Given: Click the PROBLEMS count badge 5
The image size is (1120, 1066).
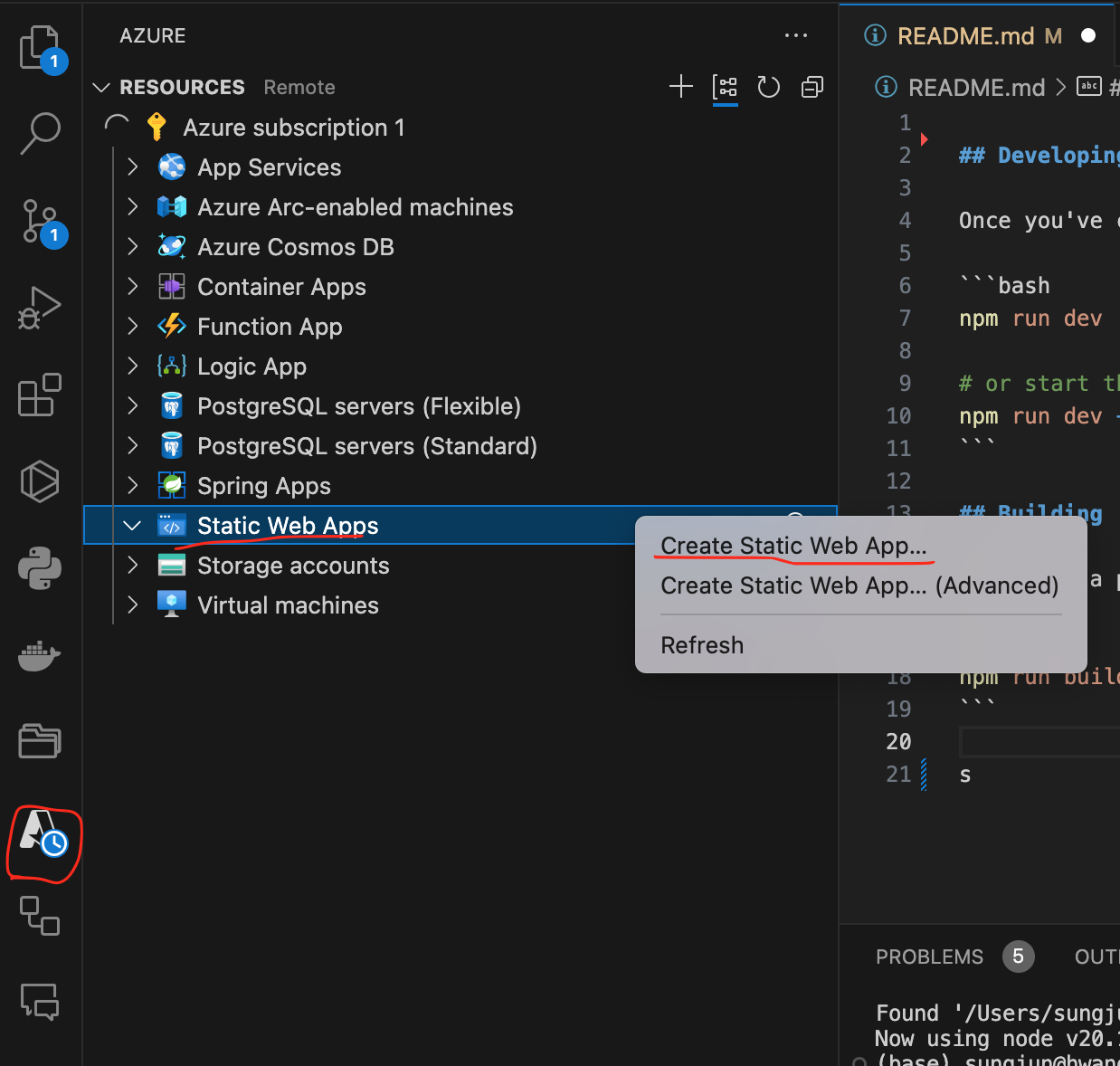Looking at the screenshot, I should [x=1018, y=957].
